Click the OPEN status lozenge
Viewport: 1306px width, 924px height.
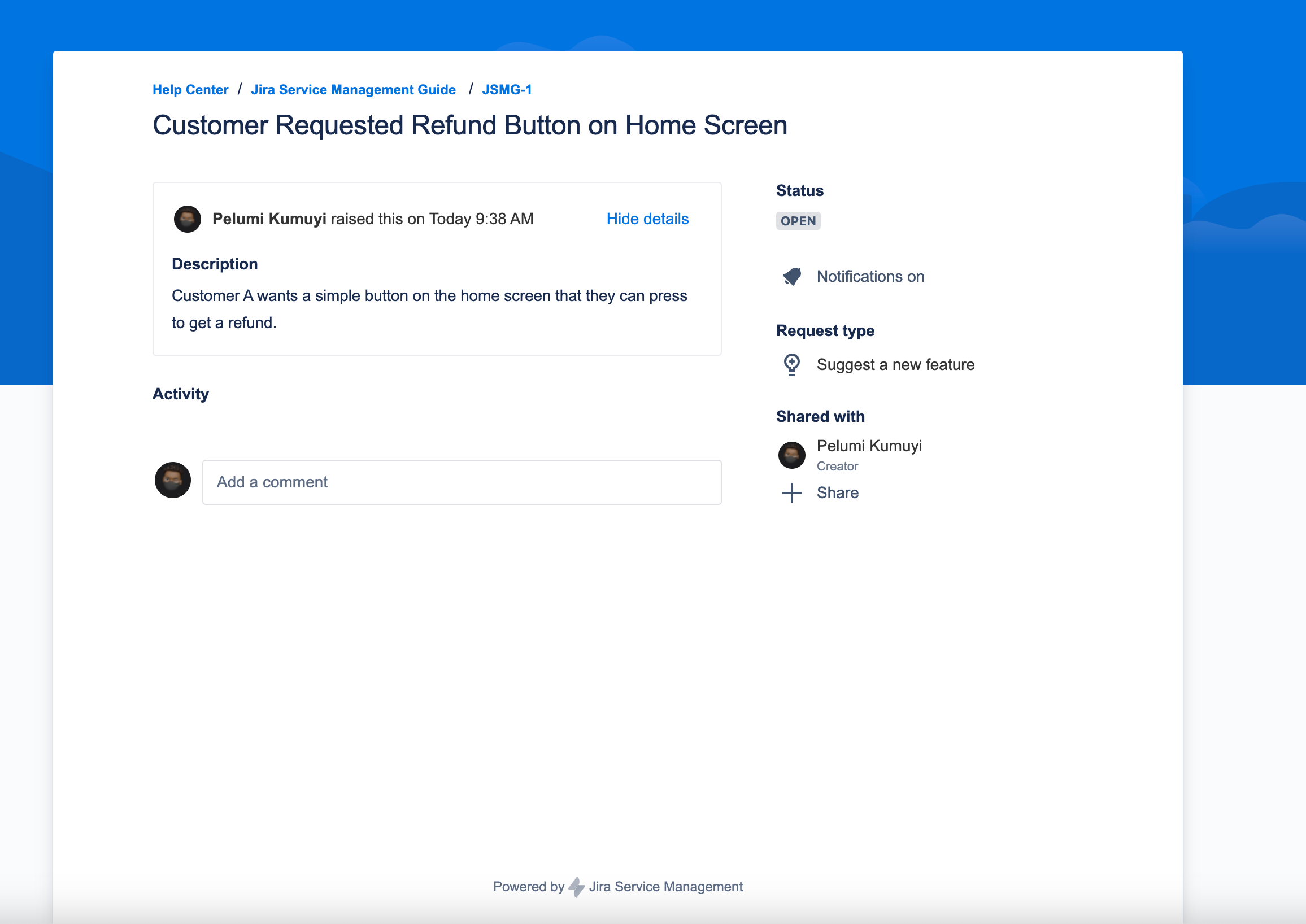point(798,221)
